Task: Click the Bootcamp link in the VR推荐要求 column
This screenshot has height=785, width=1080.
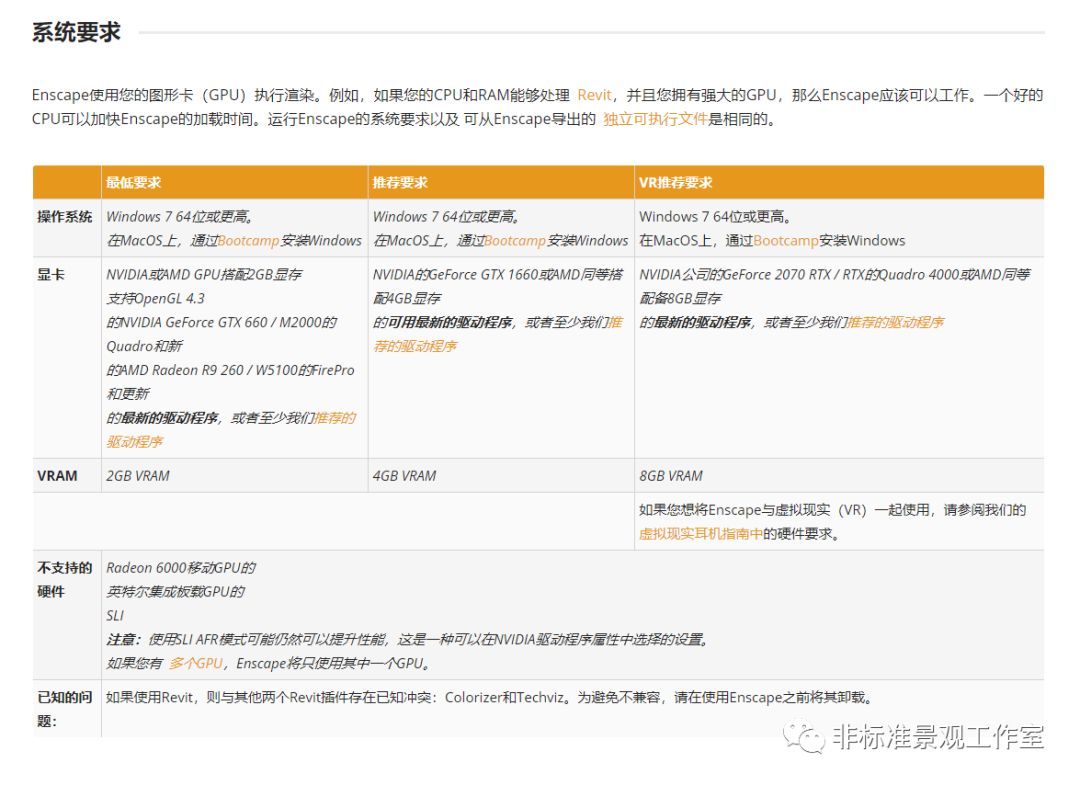Action: point(786,240)
